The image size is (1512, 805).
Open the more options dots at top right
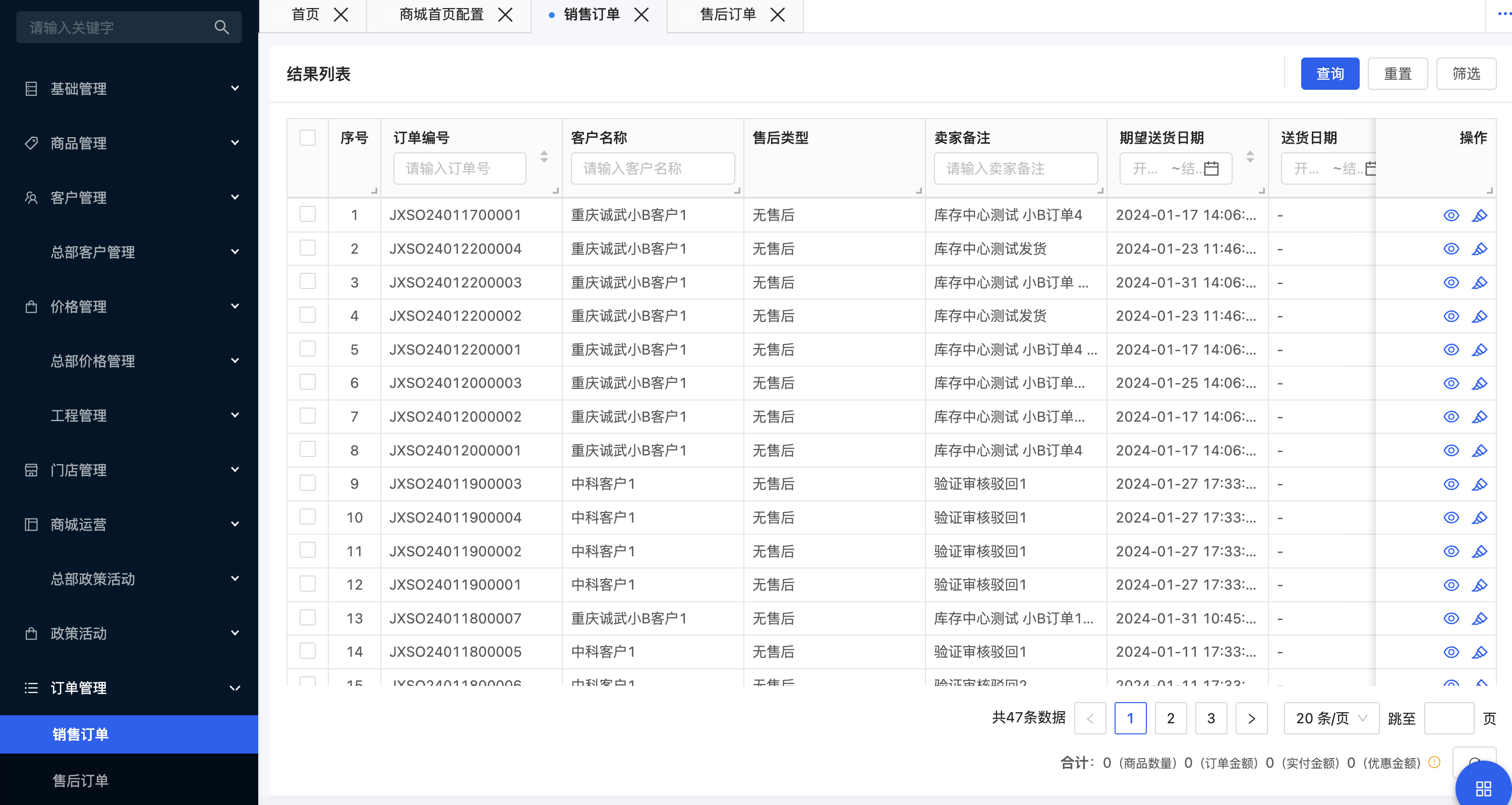point(1504,14)
